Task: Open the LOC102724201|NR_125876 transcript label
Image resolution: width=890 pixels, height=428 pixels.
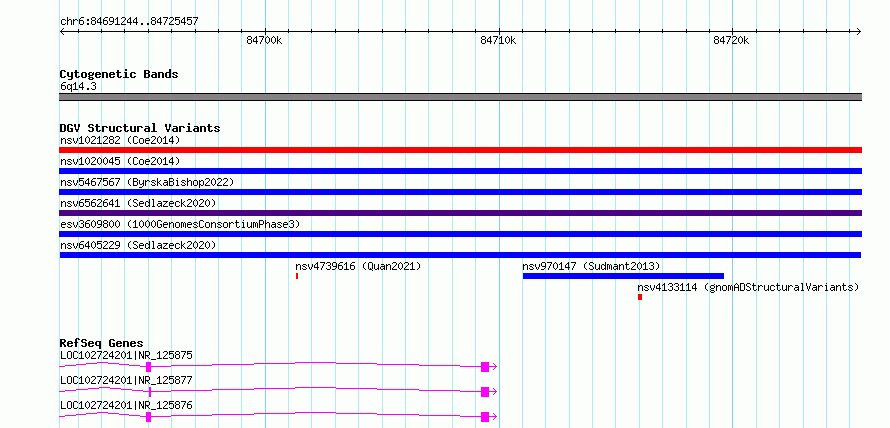Action: point(126,405)
